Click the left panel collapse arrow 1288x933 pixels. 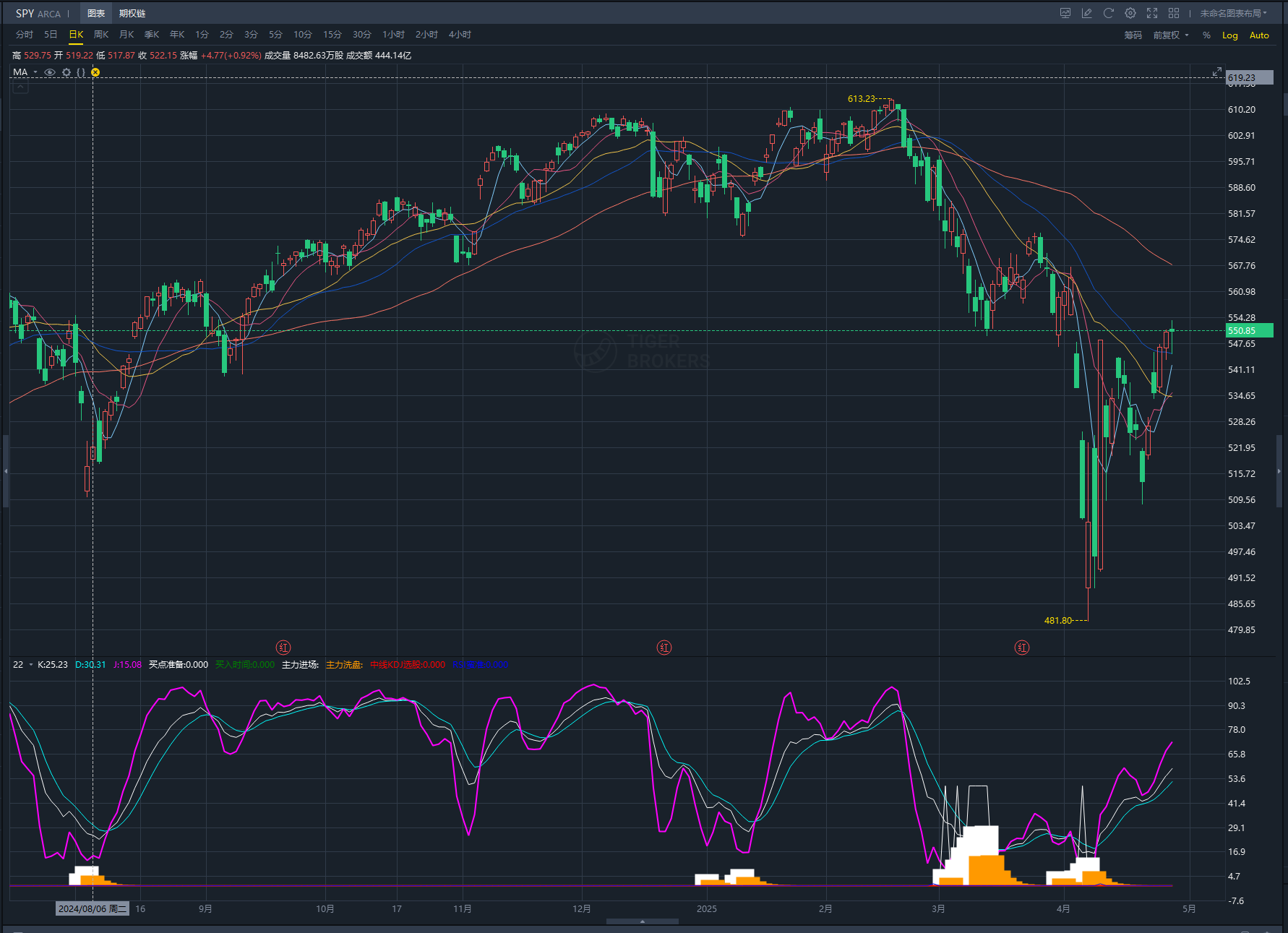pyautogui.click(x=6, y=471)
